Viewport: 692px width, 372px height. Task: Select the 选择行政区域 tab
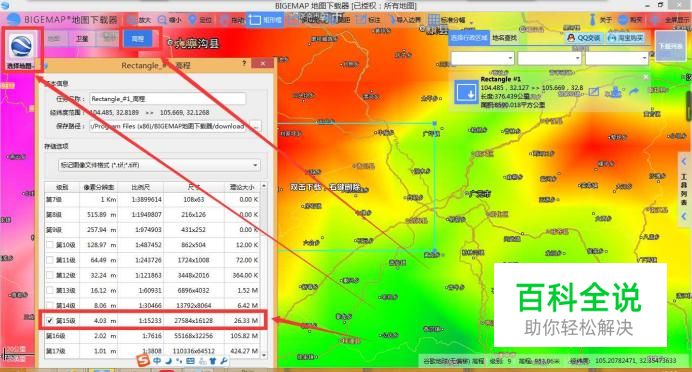click(x=469, y=38)
